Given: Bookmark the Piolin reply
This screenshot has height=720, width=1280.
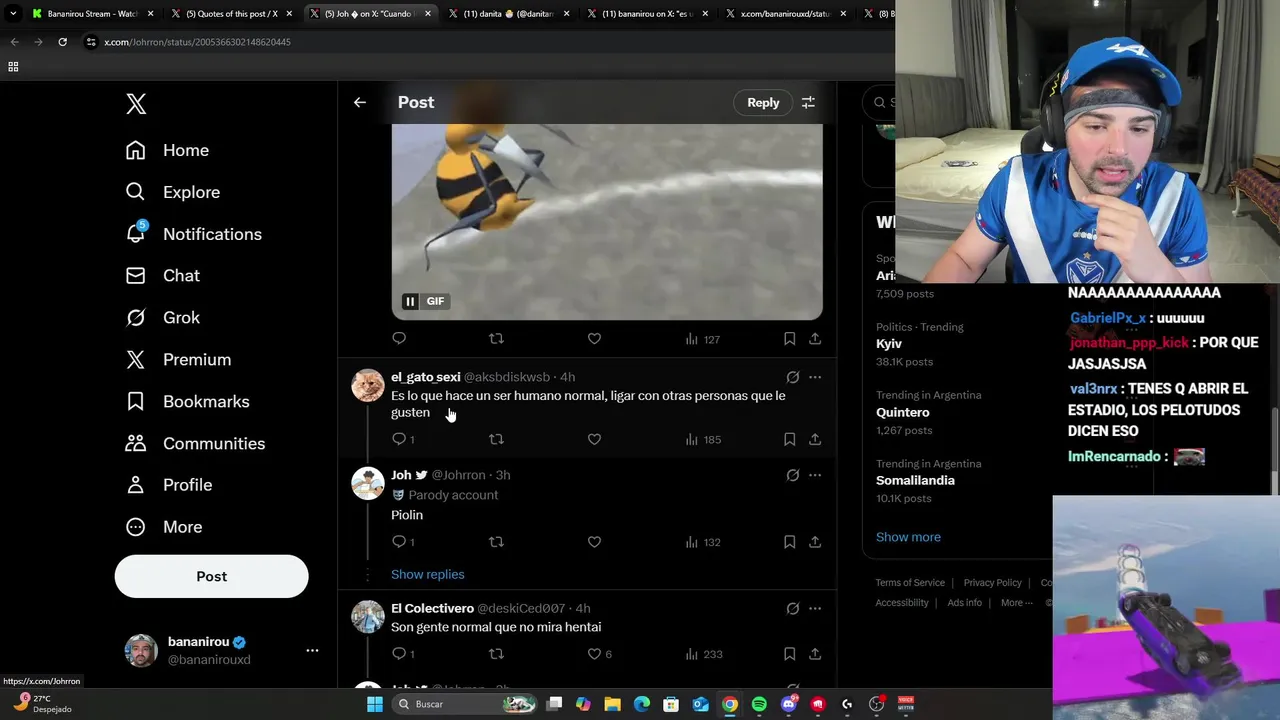Looking at the screenshot, I should click(789, 542).
